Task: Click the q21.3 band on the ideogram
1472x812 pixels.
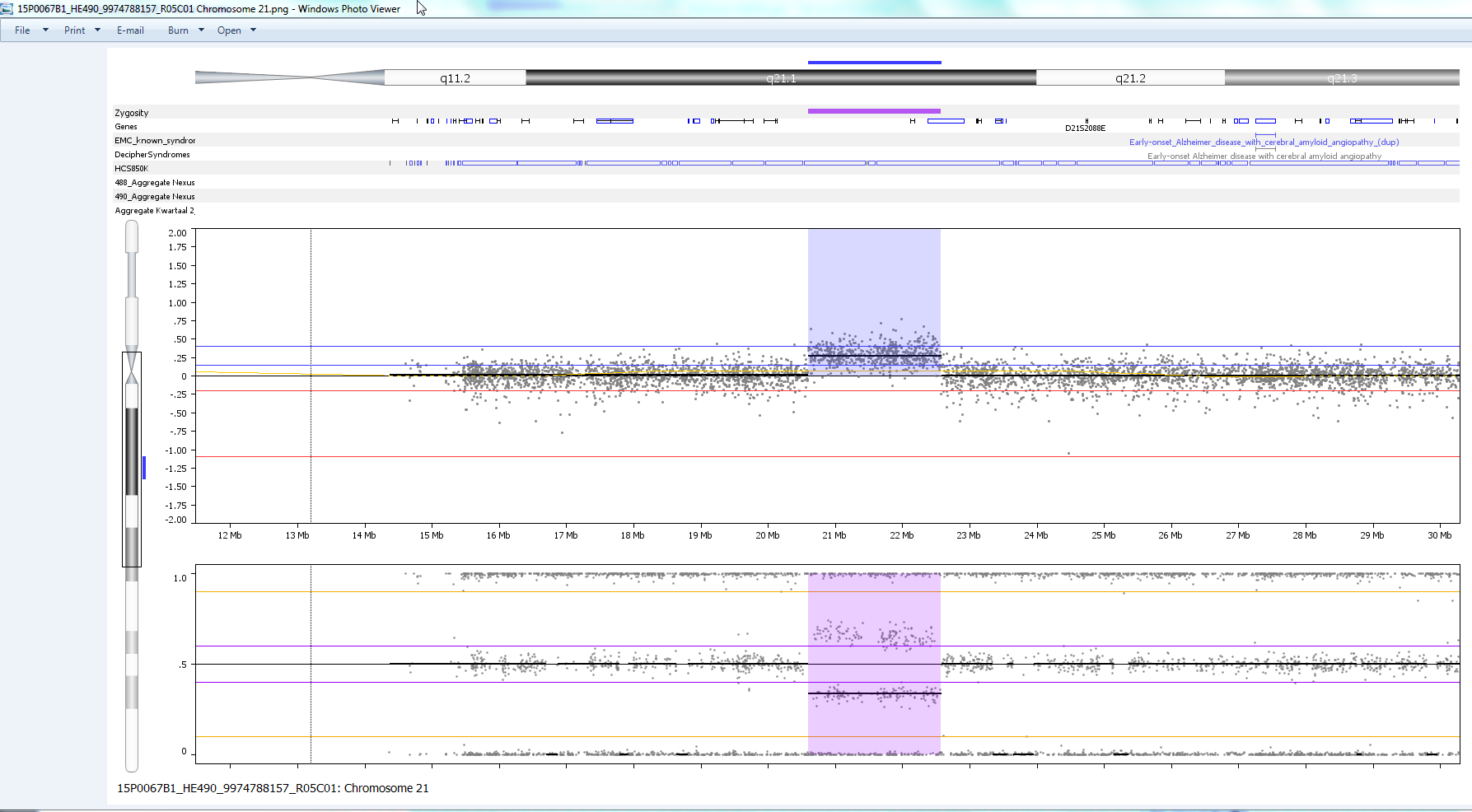Action: (1342, 78)
